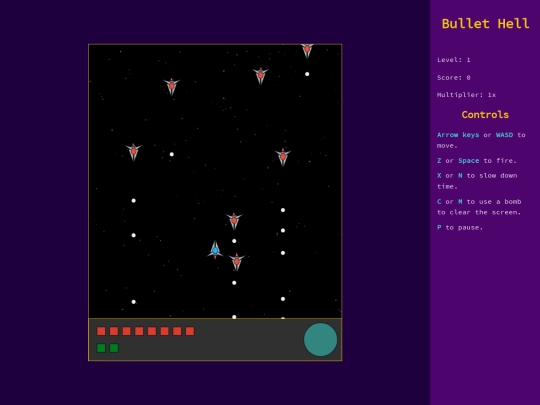Click the first red health square
The width and height of the screenshot is (540, 405).
pyautogui.click(x=101, y=331)
